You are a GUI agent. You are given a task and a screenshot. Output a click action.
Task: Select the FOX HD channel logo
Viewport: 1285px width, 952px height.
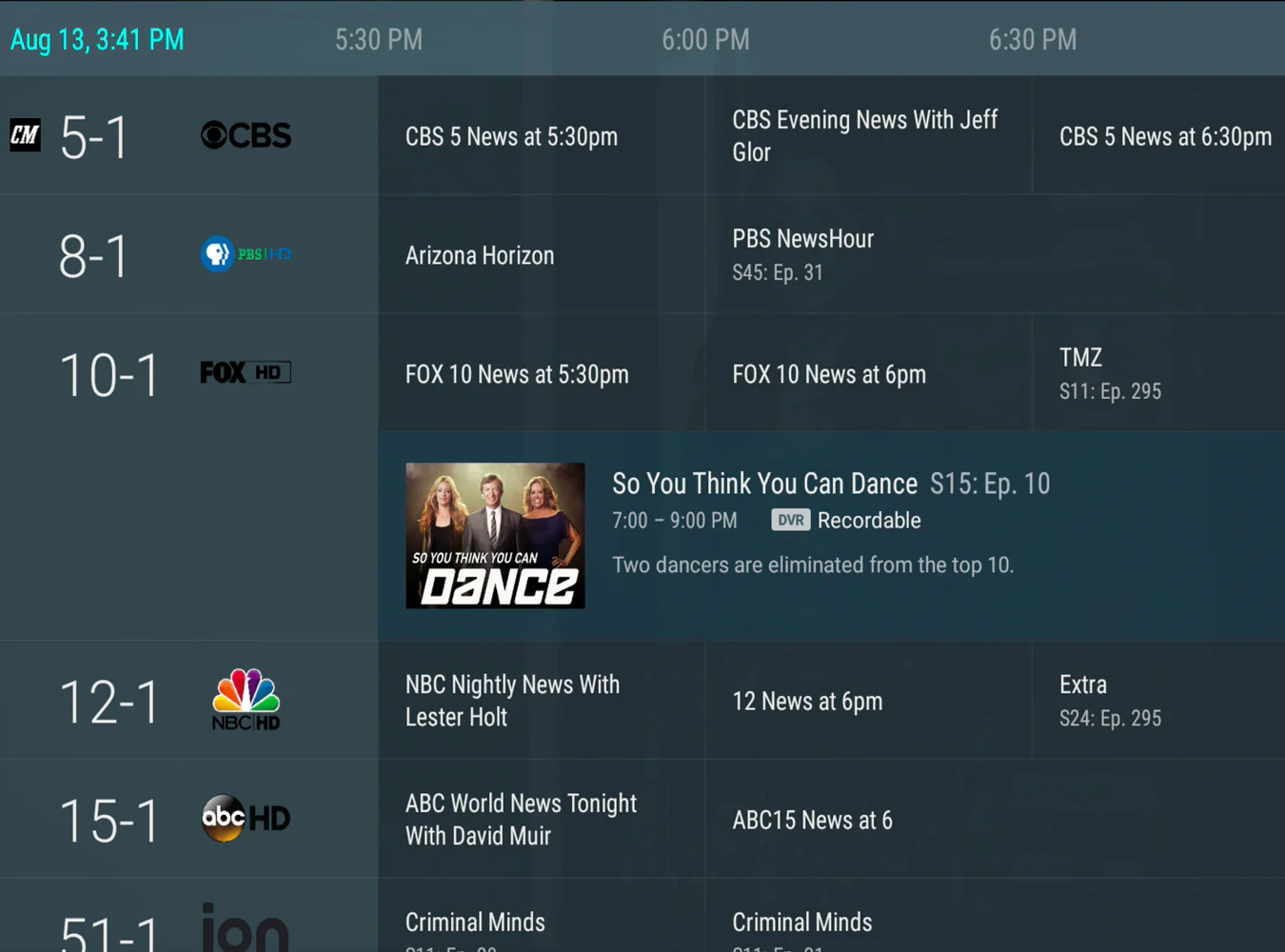point(246,372)
